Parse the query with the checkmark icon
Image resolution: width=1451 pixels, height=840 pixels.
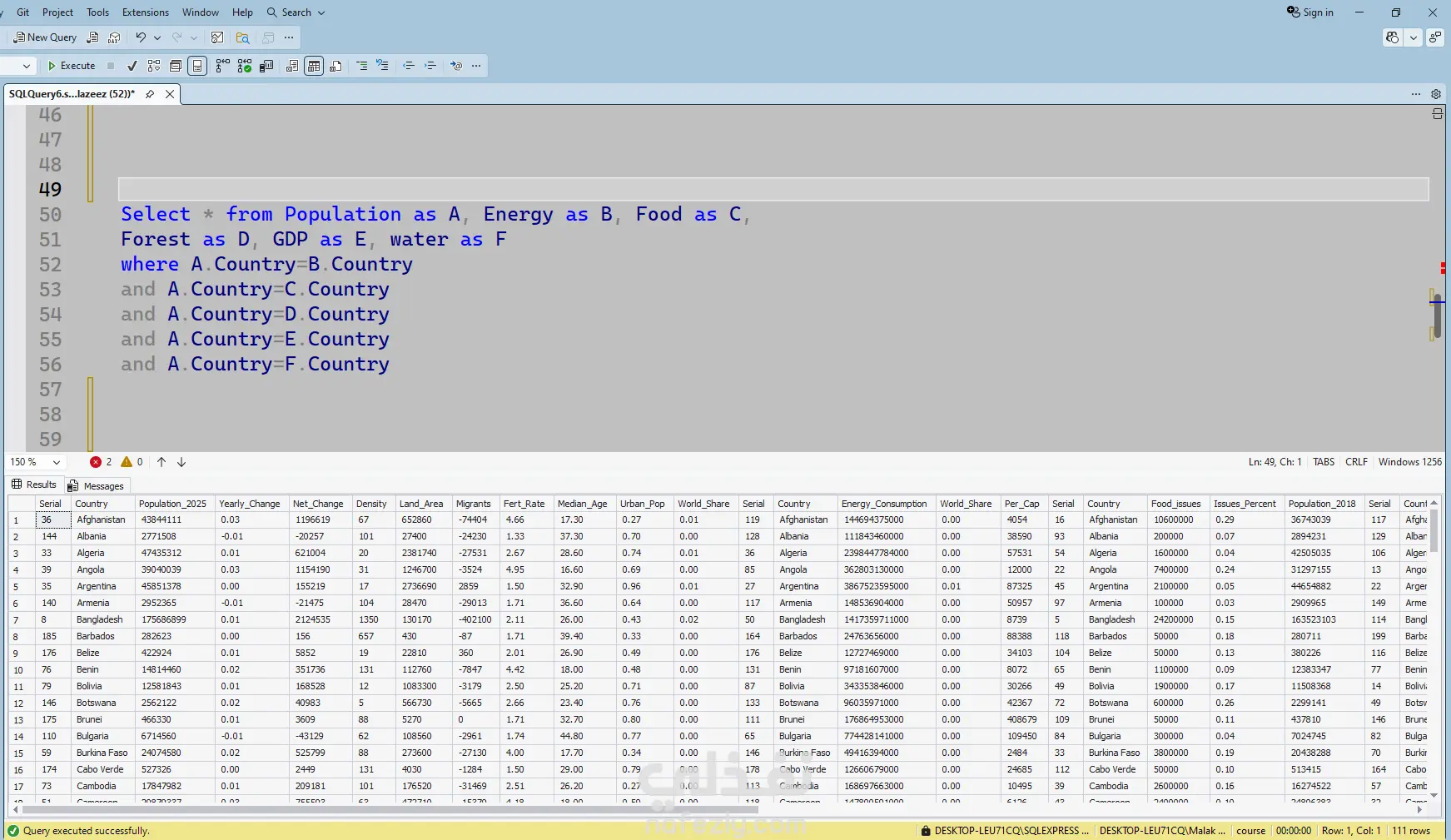[132, 66]
